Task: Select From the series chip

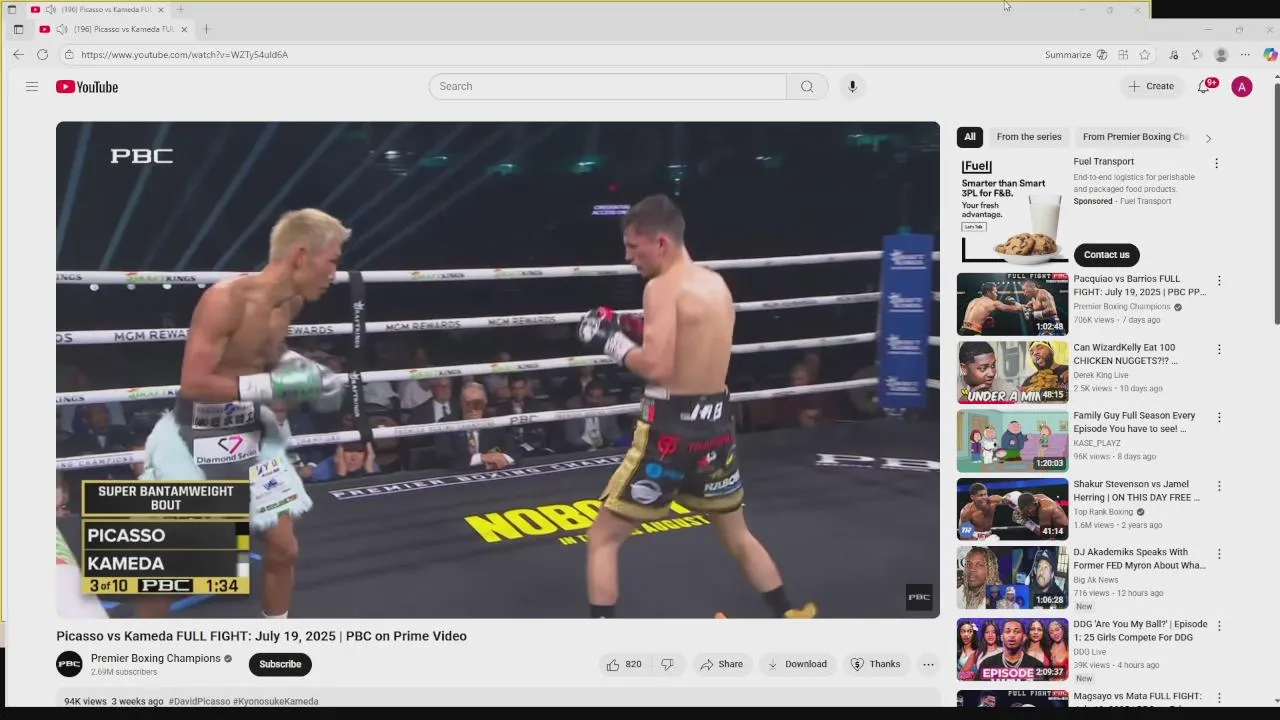Action: (x=1029, y=137)
